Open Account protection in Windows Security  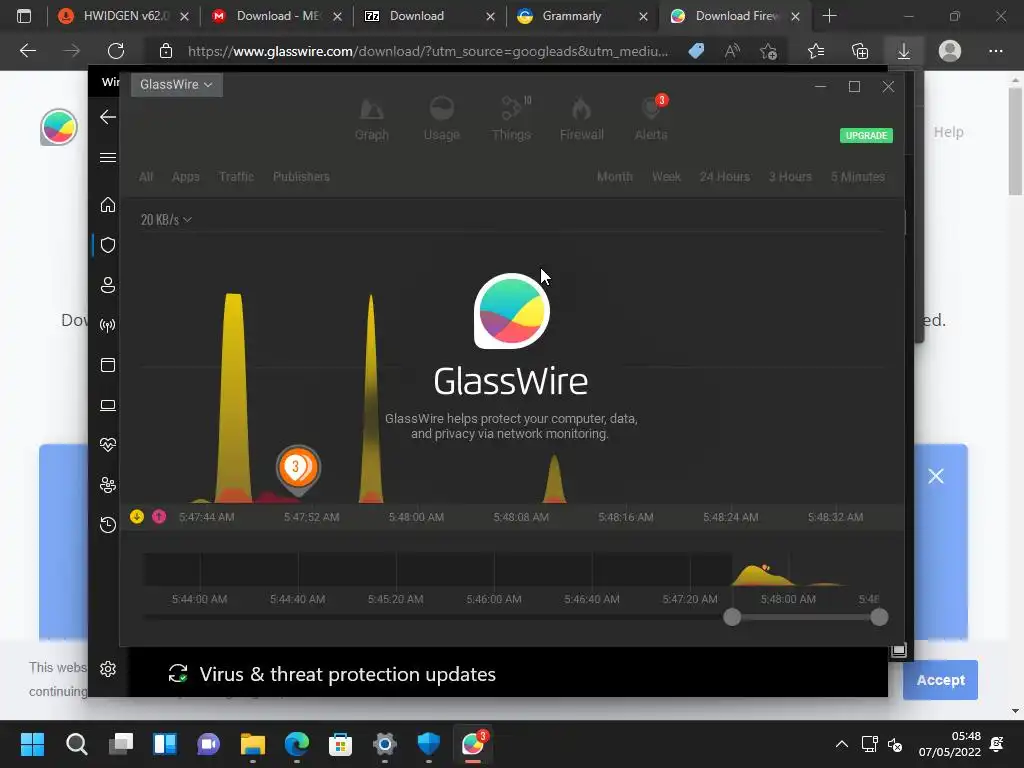108,285
